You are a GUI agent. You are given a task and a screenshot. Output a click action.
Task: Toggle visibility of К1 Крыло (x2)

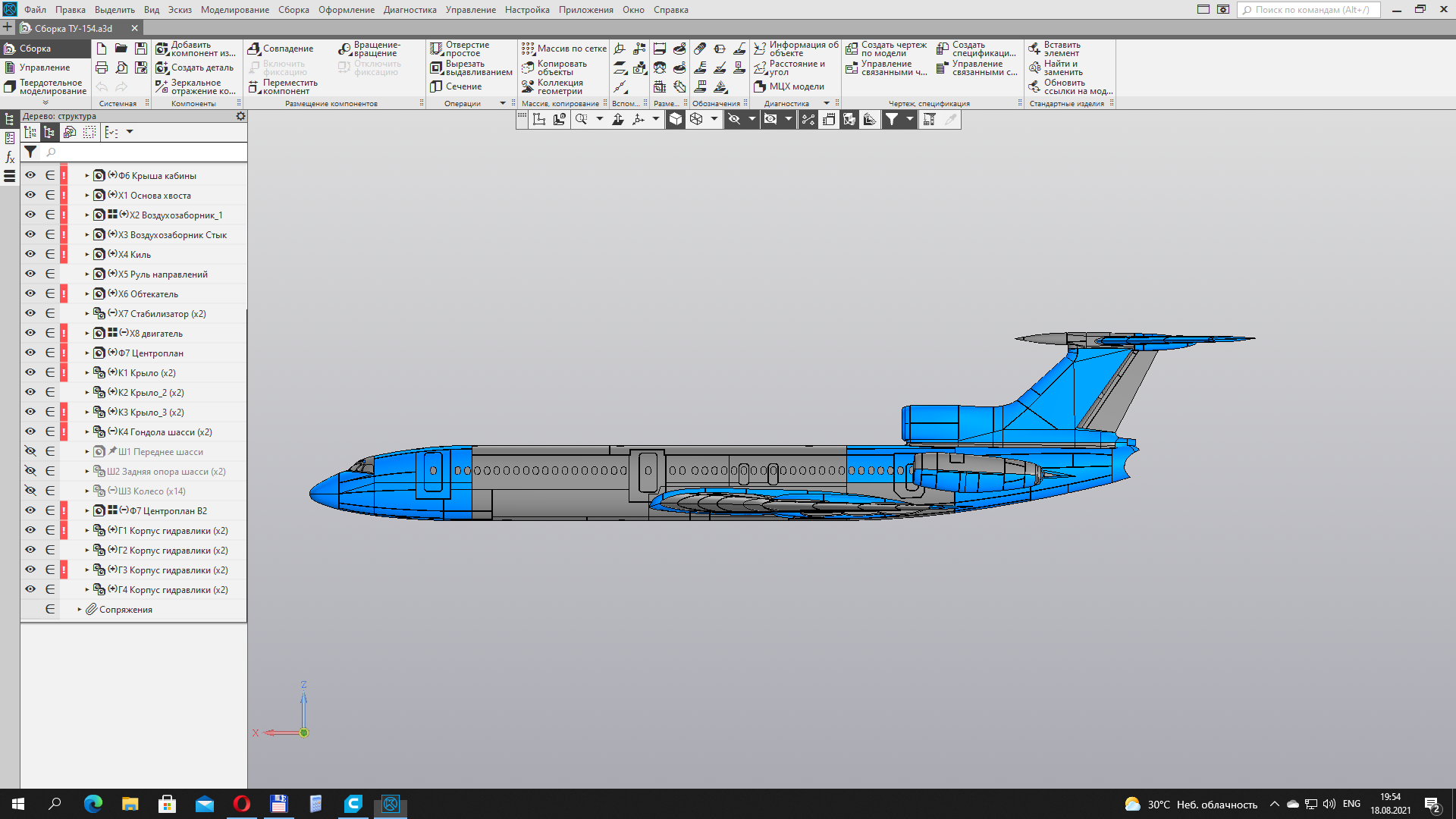30,372
